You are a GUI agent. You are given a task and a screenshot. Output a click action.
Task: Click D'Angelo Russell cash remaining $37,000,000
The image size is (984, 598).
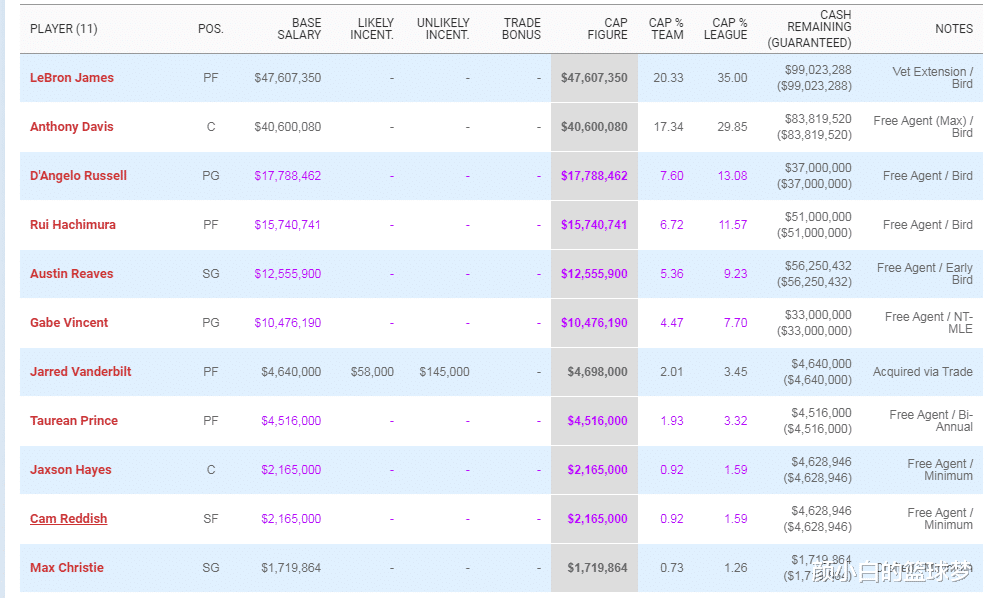tap(818, 168)
